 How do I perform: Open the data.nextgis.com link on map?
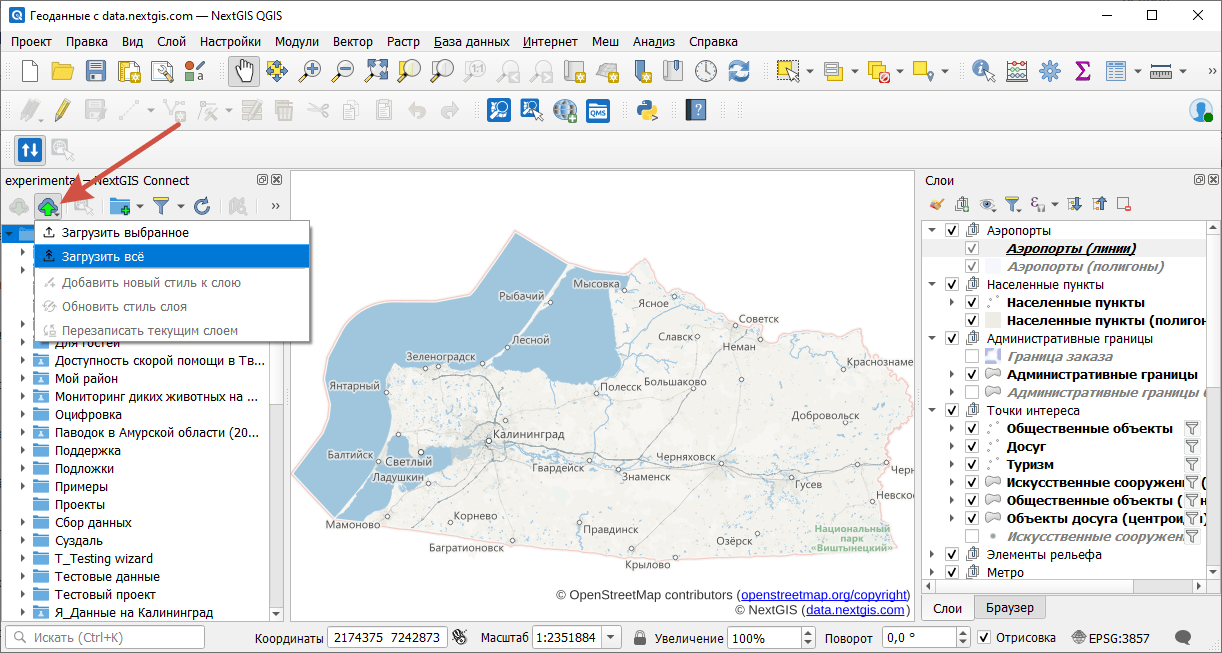pyautogui.click(x=855, y=609)
